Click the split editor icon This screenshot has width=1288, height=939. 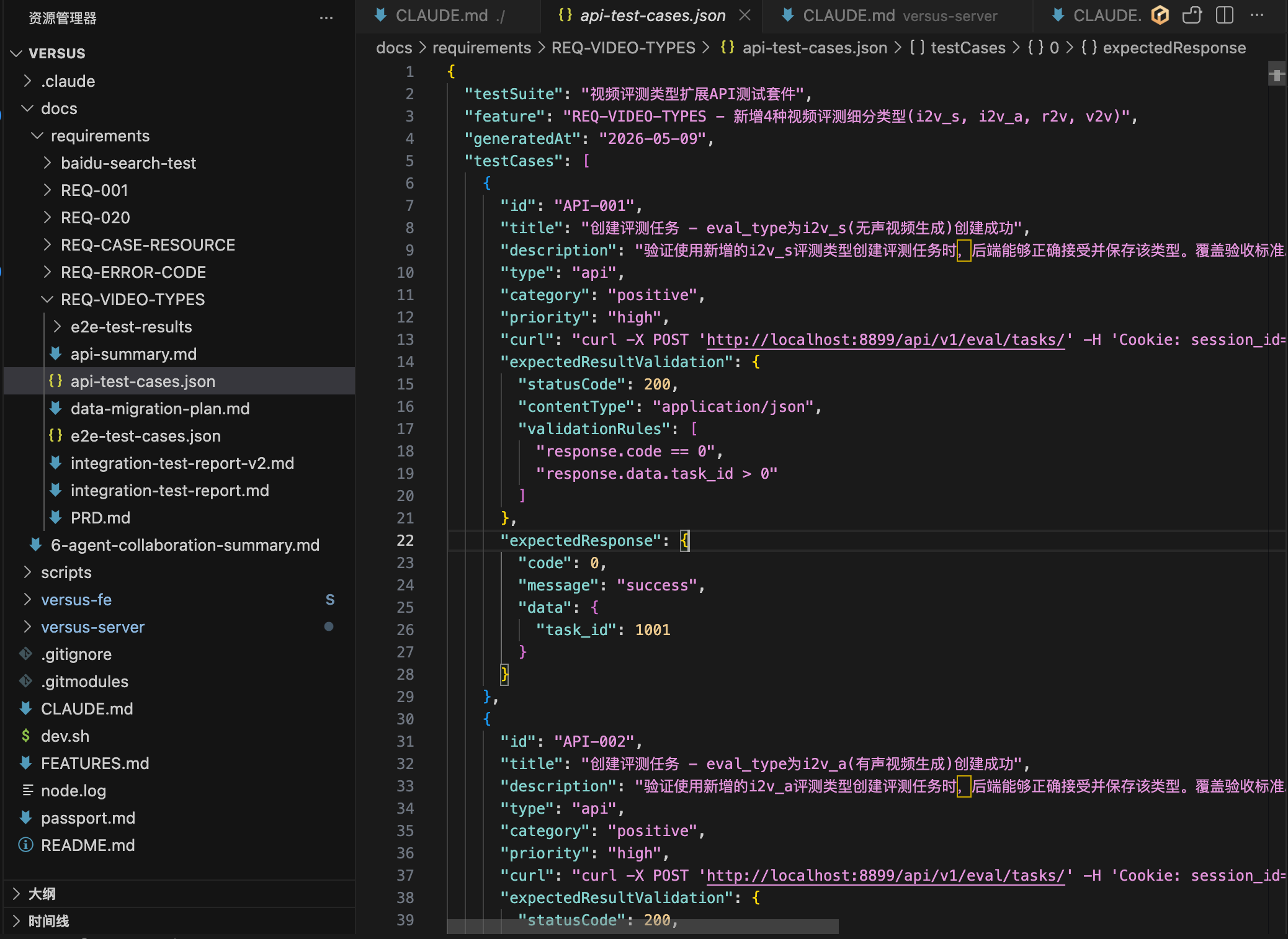1224,15
